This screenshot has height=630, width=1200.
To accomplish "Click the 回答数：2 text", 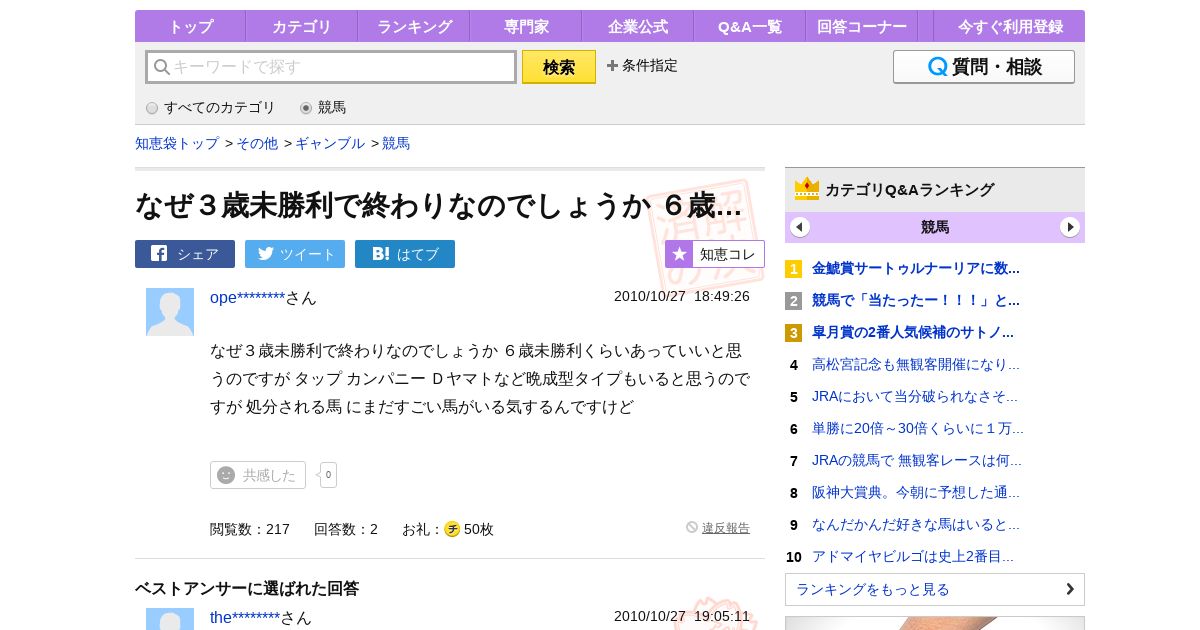I will (346, 529).
